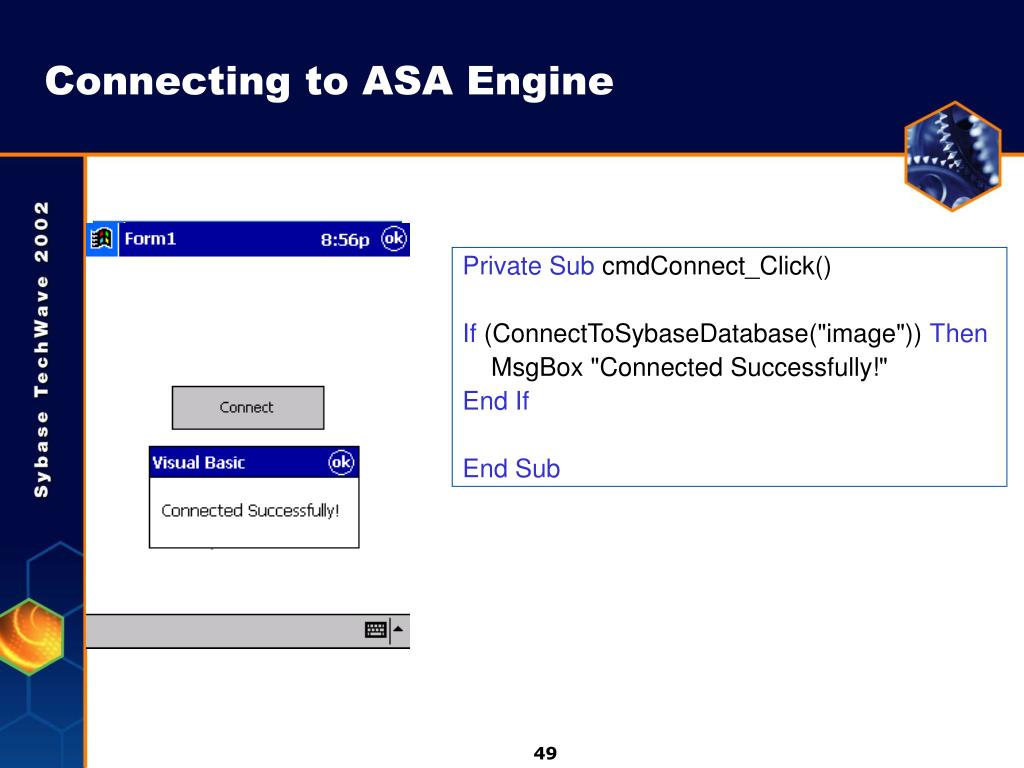Click the hexagon gears logo image
Image resolution: width=1024 pixels, height=768 pixels.
(x=953, y=156)
